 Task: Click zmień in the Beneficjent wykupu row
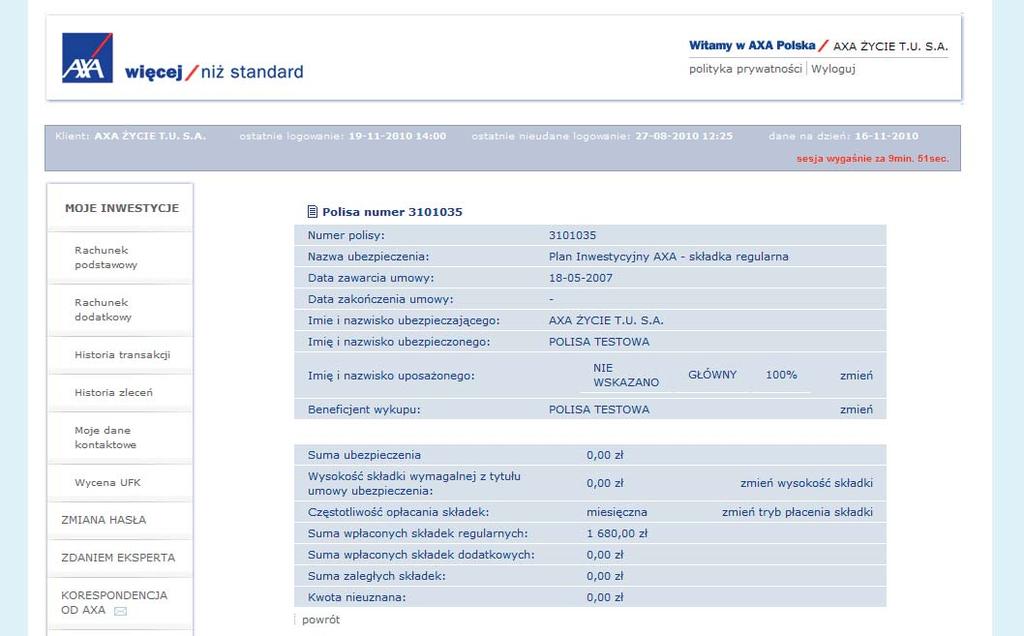[x=856, y=409]
